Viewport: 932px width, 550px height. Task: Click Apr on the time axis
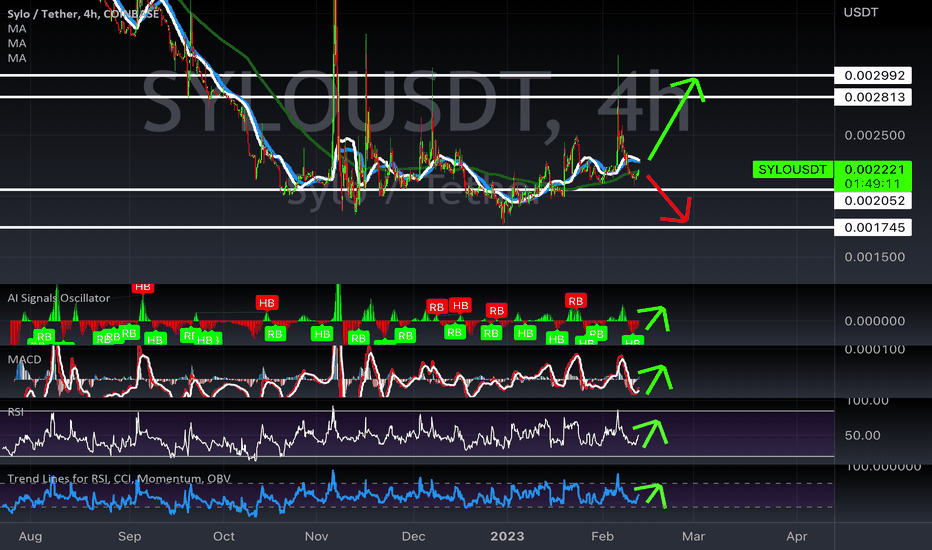[x=796, y=536]
